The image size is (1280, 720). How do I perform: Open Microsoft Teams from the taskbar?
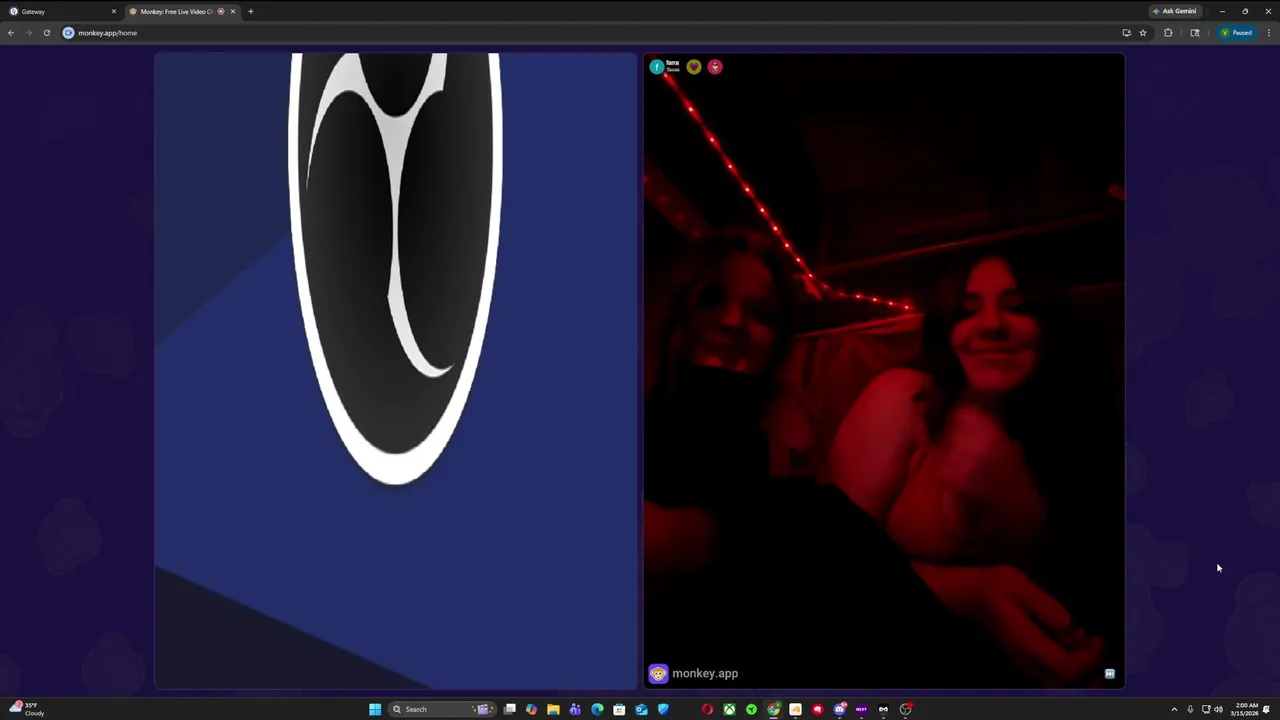point(575,709)
